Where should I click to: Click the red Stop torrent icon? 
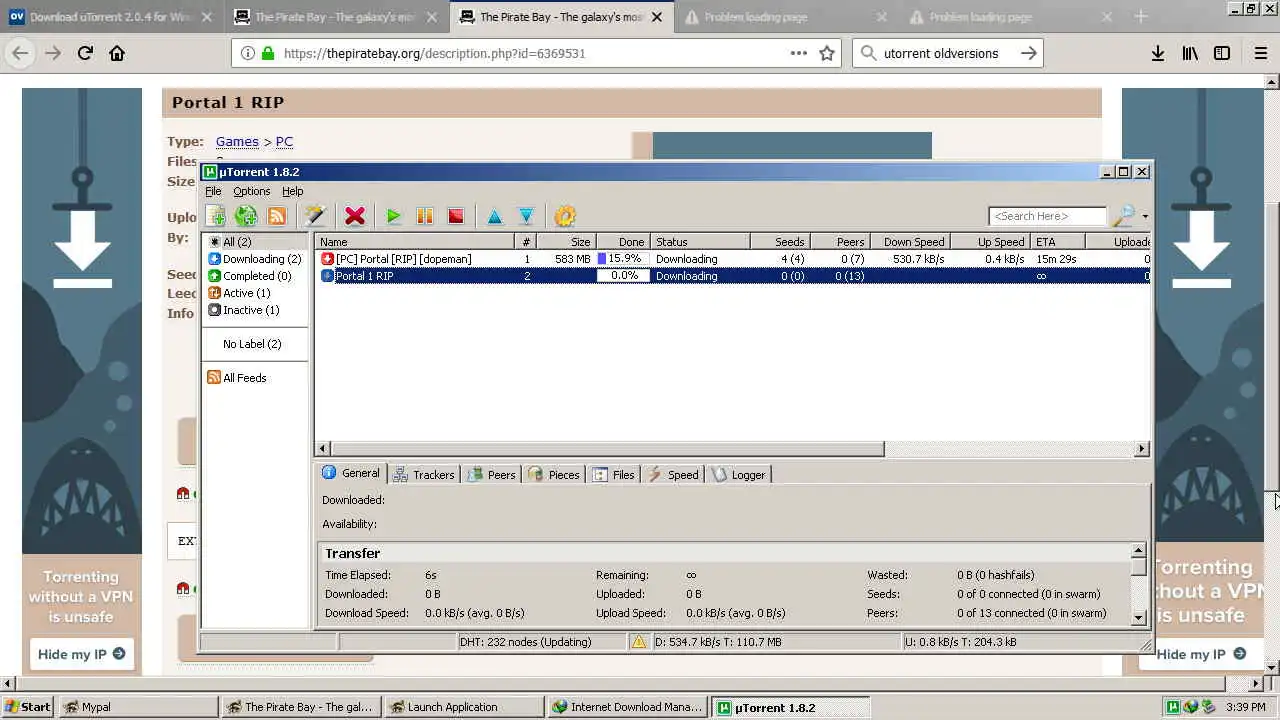[456, 216]
